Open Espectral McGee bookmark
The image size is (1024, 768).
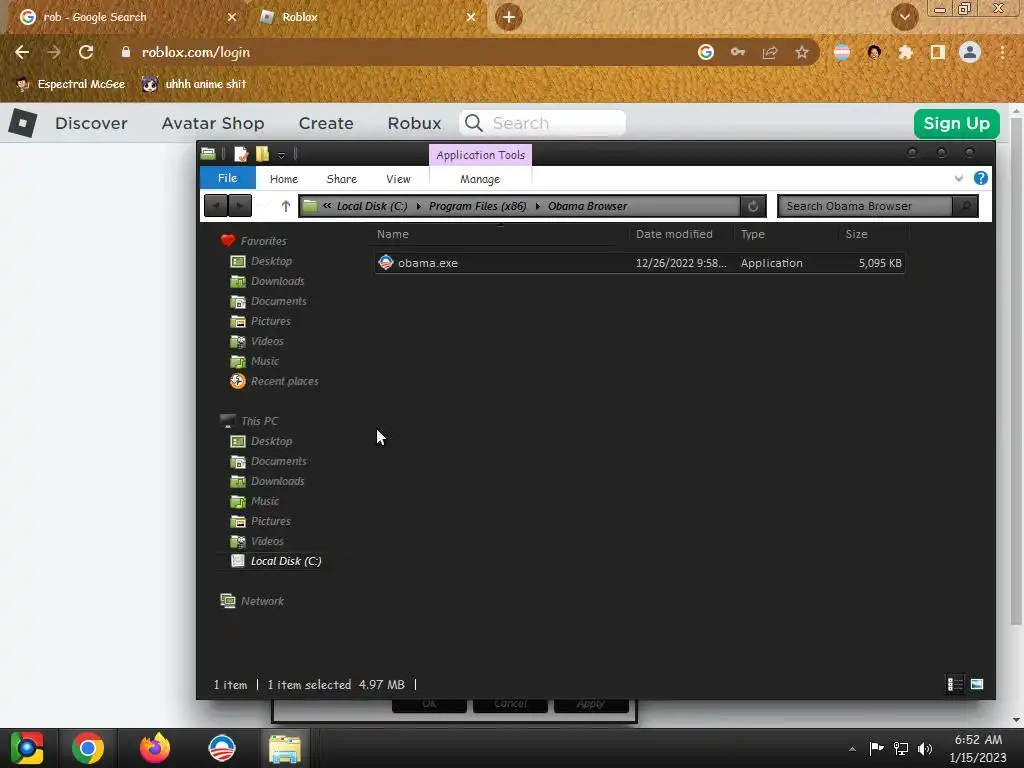70,84
